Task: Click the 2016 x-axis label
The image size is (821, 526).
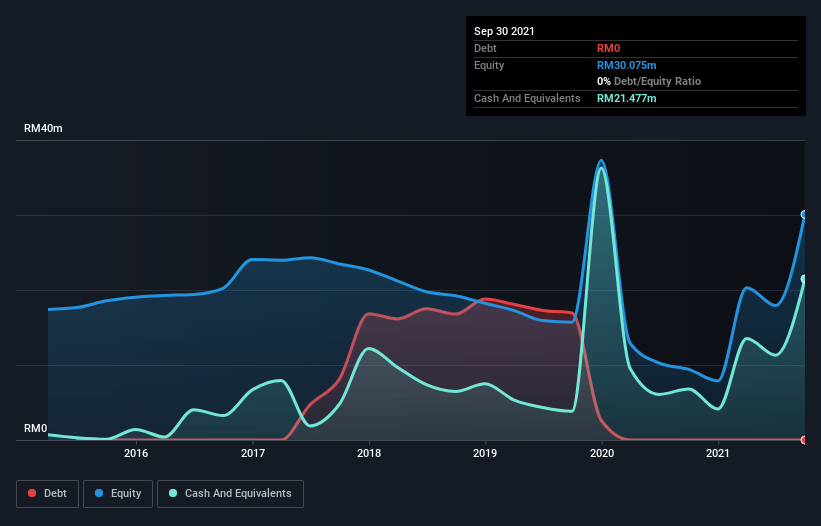Action: coord(136,453)
